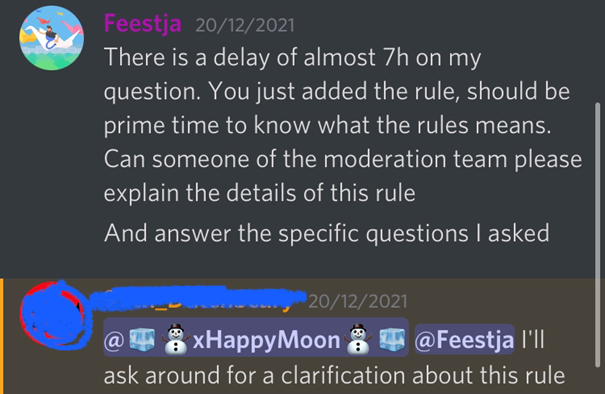
Task: Click the ice cube emoji before @Feestja
Action: 392,339
